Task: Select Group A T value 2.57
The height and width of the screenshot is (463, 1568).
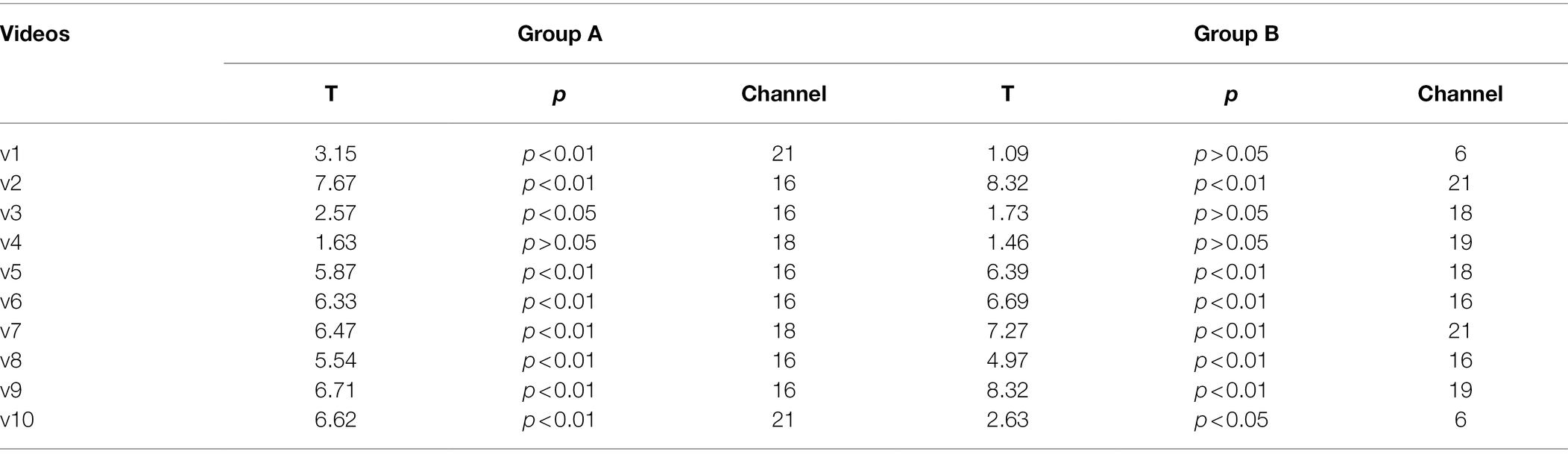Action: [x=336, y=213]
